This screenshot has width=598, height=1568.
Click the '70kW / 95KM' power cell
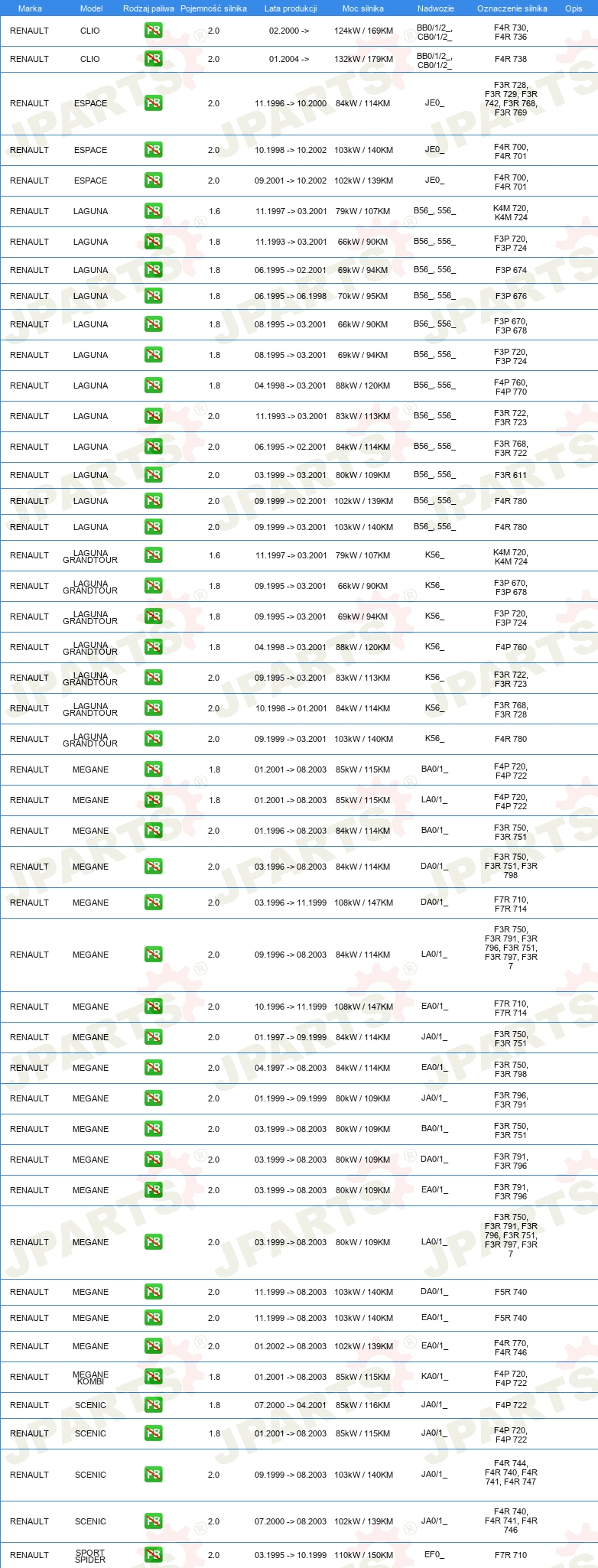pyautogui.click(x=363, y=296)
